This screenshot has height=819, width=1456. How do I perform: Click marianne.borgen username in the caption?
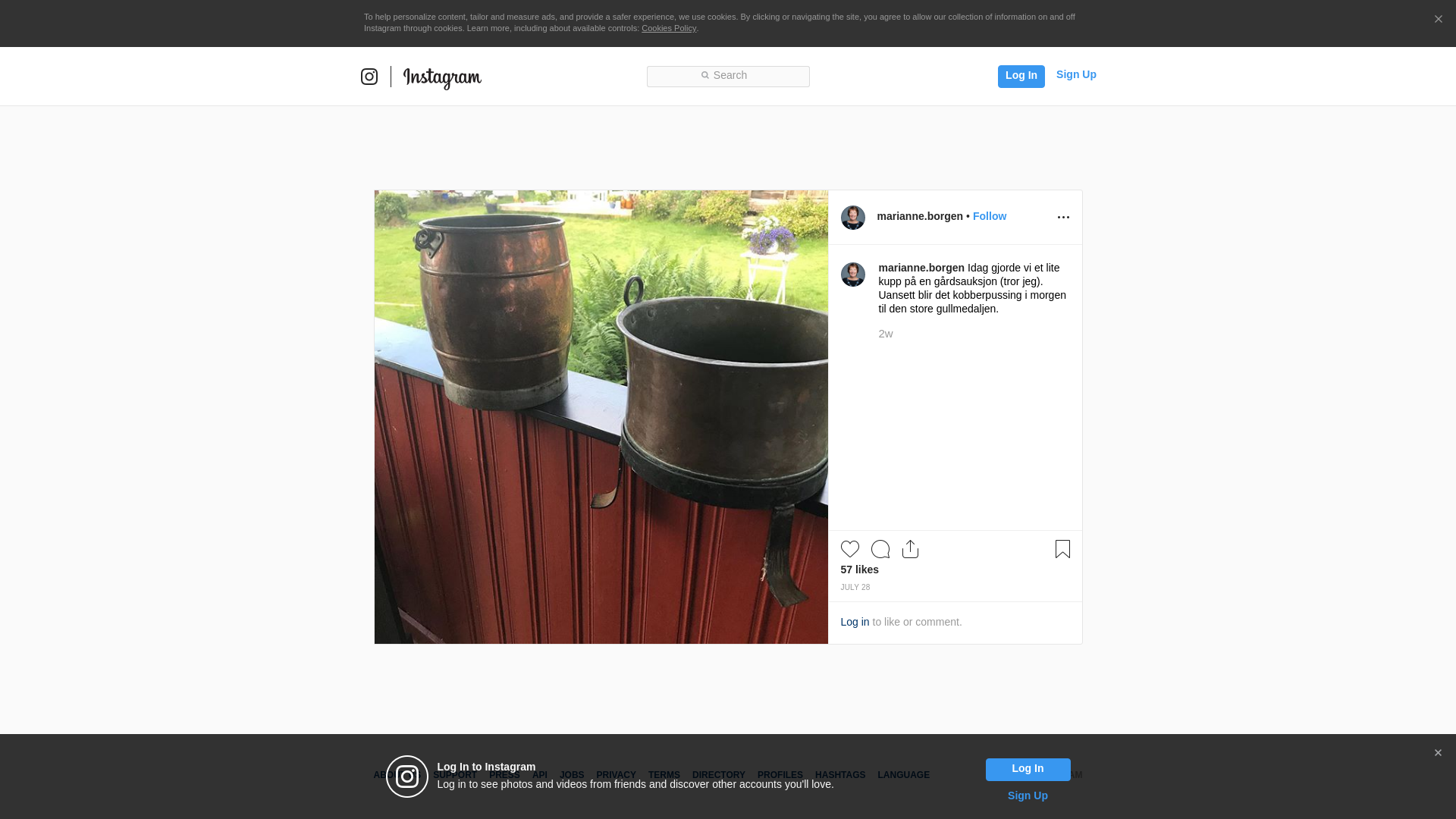point(921,268)
